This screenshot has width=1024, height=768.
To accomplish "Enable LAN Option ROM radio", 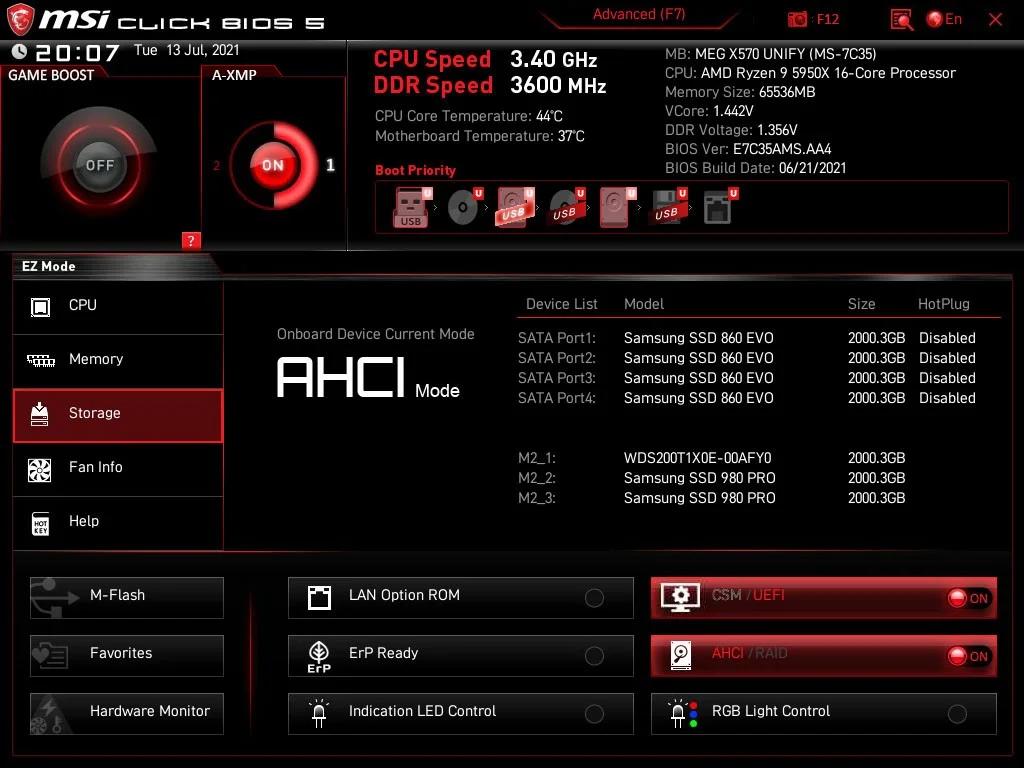I will click(594, 598).
